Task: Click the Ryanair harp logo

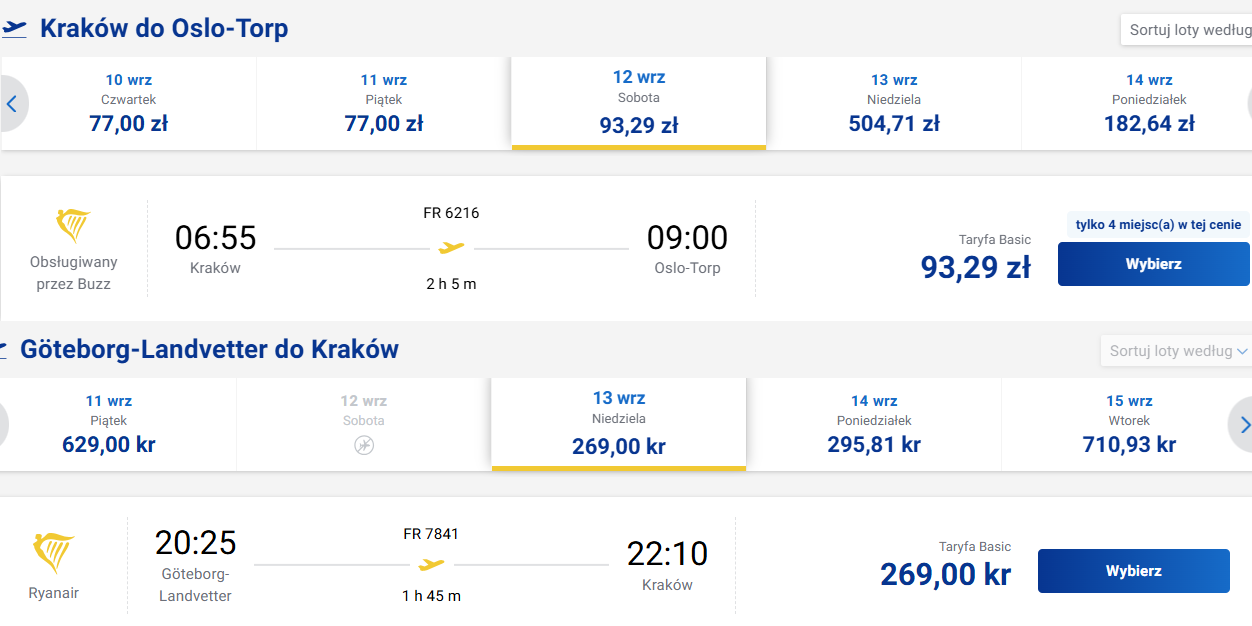Action: pos(54,553)
